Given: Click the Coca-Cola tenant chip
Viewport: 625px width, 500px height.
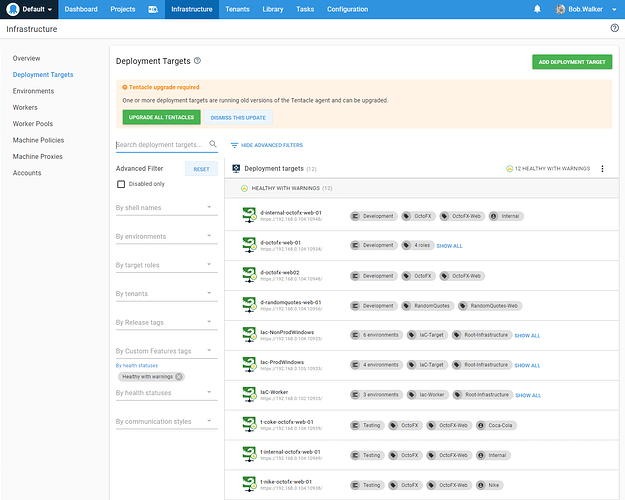Looking at the screenshot, I should click(496, 425).
